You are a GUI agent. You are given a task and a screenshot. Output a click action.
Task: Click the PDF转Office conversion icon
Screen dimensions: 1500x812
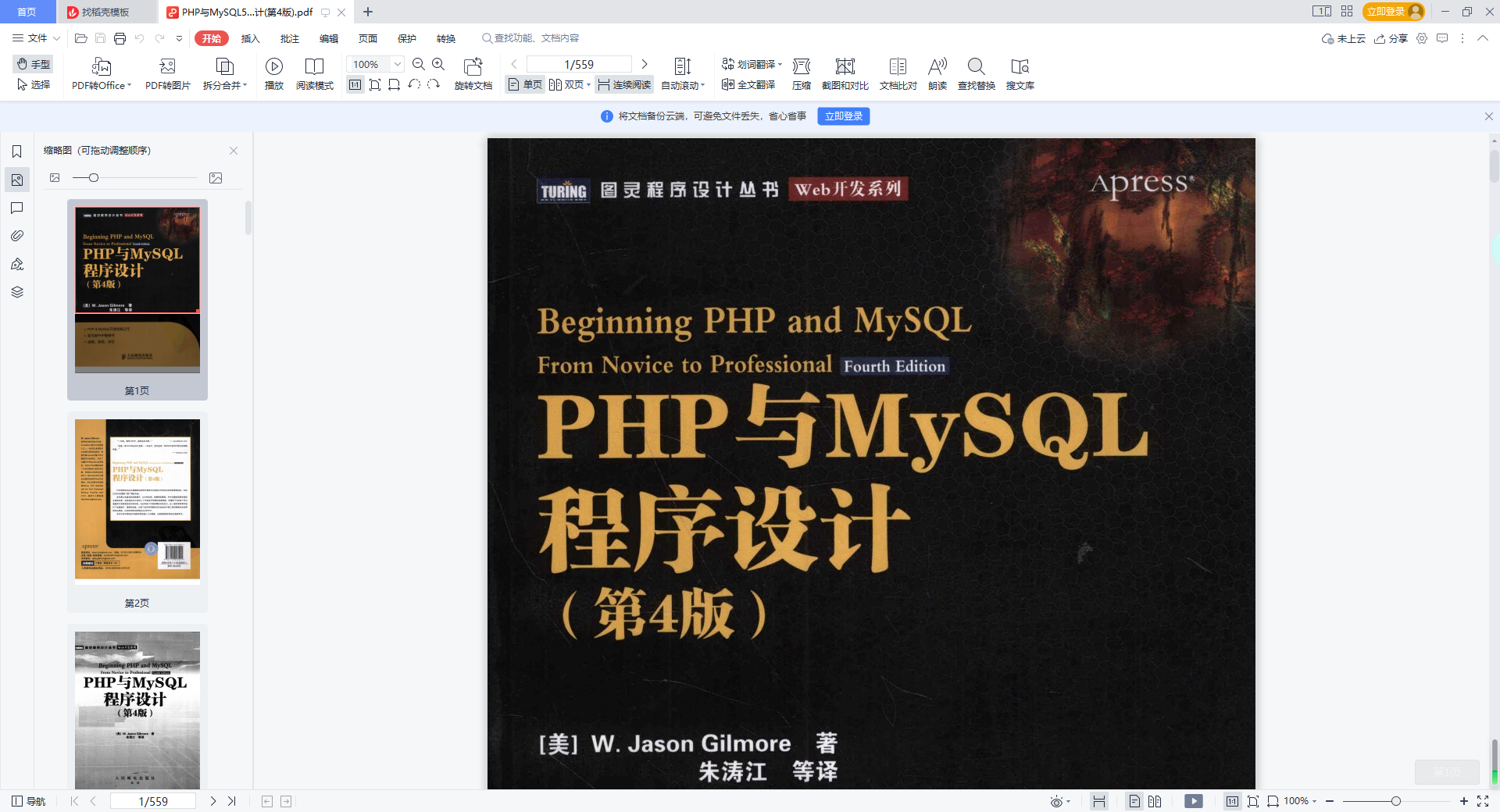[101, 67]
